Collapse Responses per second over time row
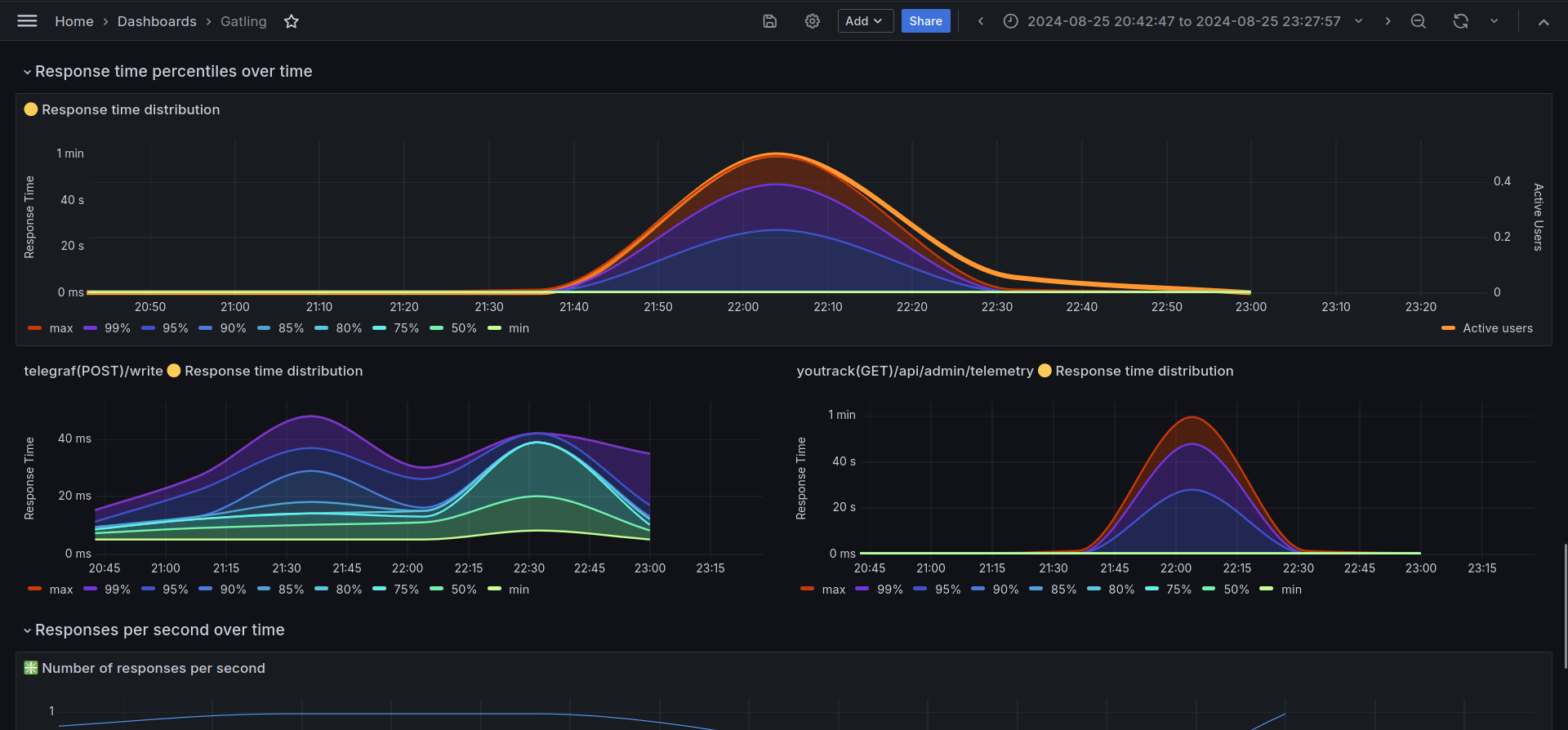 pos(159,630)
